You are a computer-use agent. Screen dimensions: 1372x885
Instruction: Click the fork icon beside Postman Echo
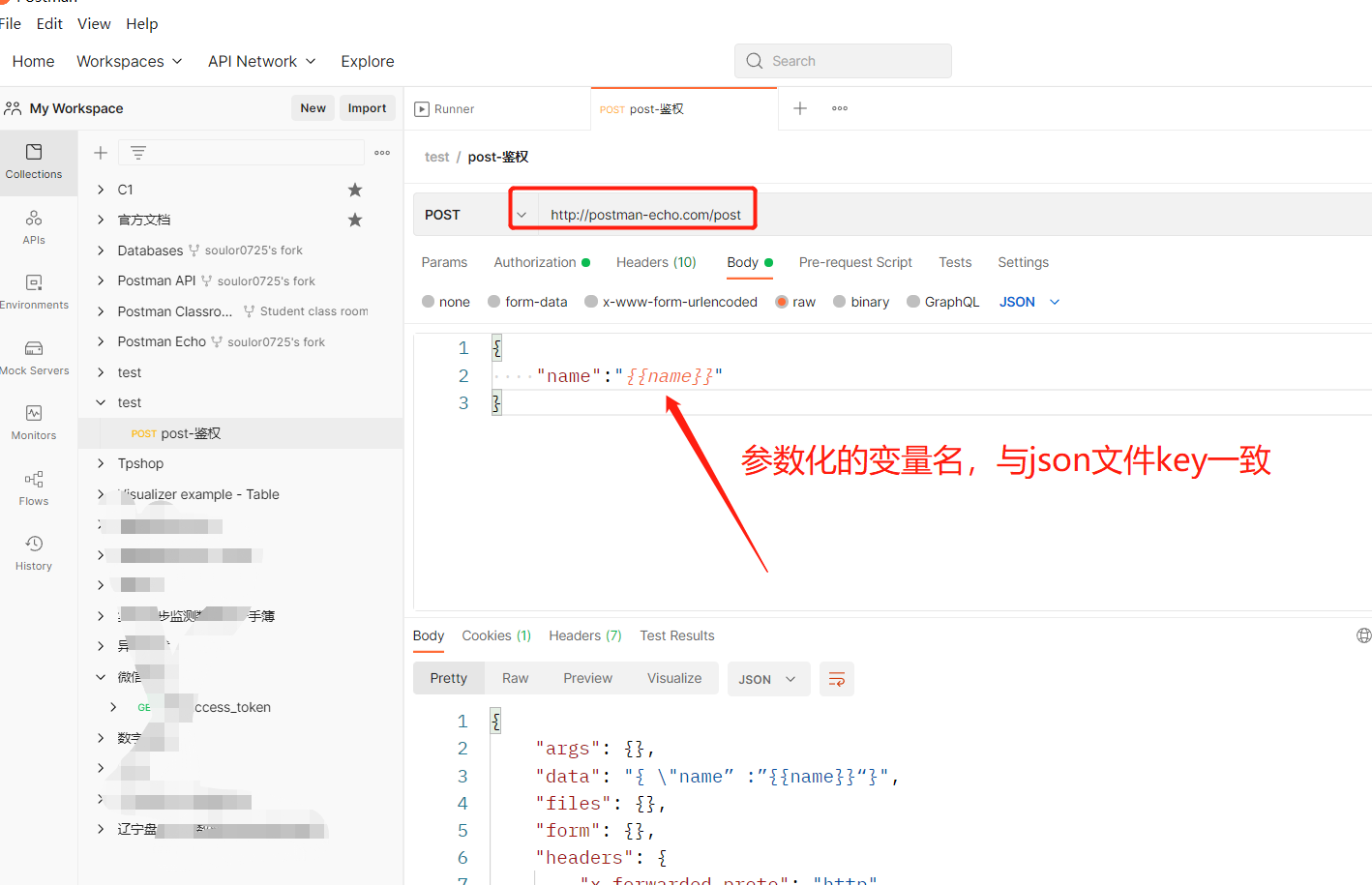pos(217,342)
